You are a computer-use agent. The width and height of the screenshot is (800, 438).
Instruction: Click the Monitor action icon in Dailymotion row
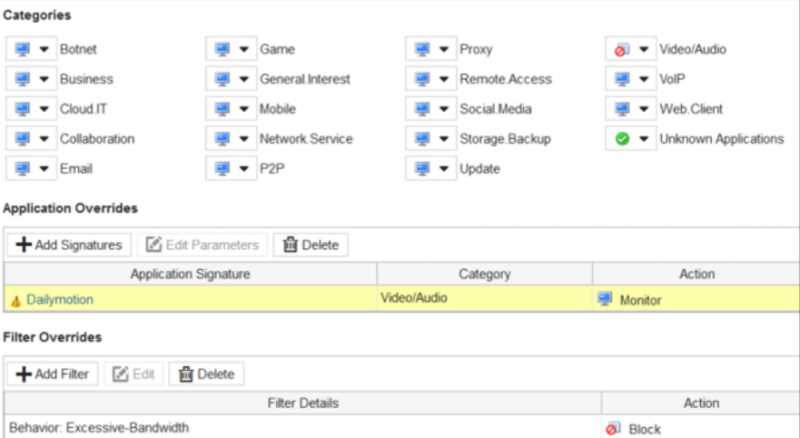tap(604, 299)
